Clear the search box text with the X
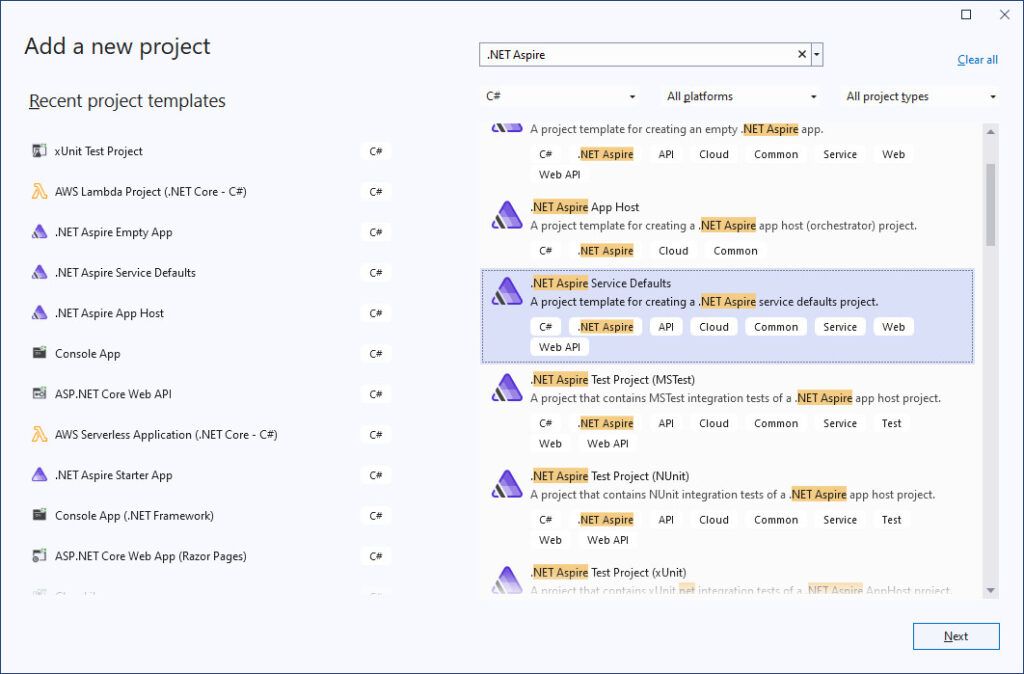 click(x=802, y=55)
